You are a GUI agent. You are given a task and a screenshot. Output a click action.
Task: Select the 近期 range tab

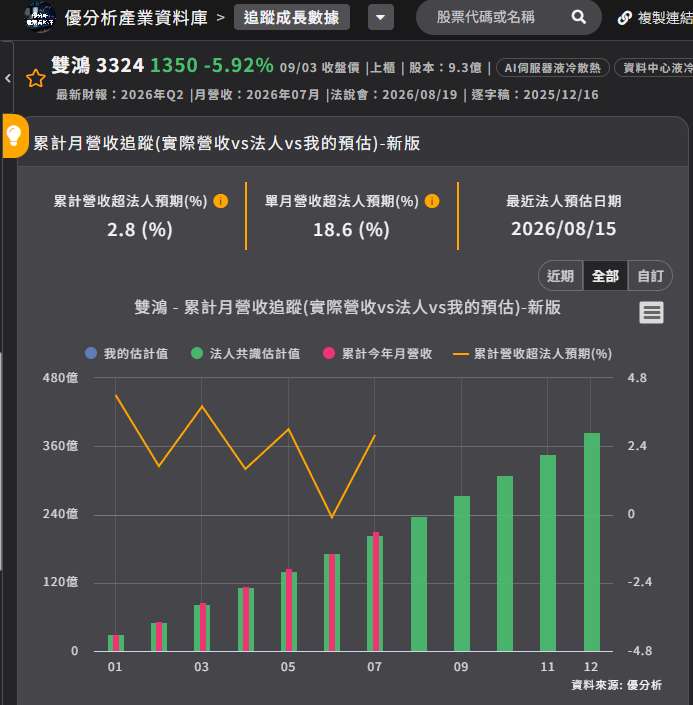560,276
